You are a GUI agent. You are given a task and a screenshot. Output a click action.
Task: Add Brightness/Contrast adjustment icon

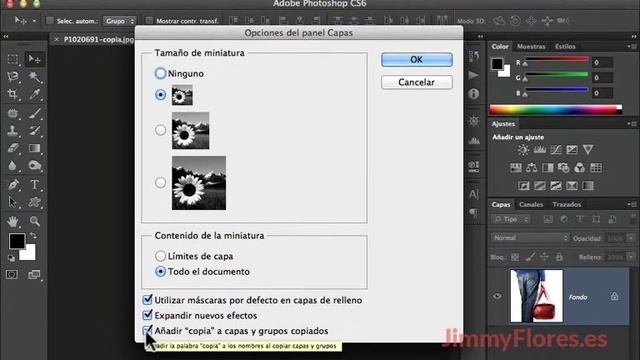click(523, 150)
